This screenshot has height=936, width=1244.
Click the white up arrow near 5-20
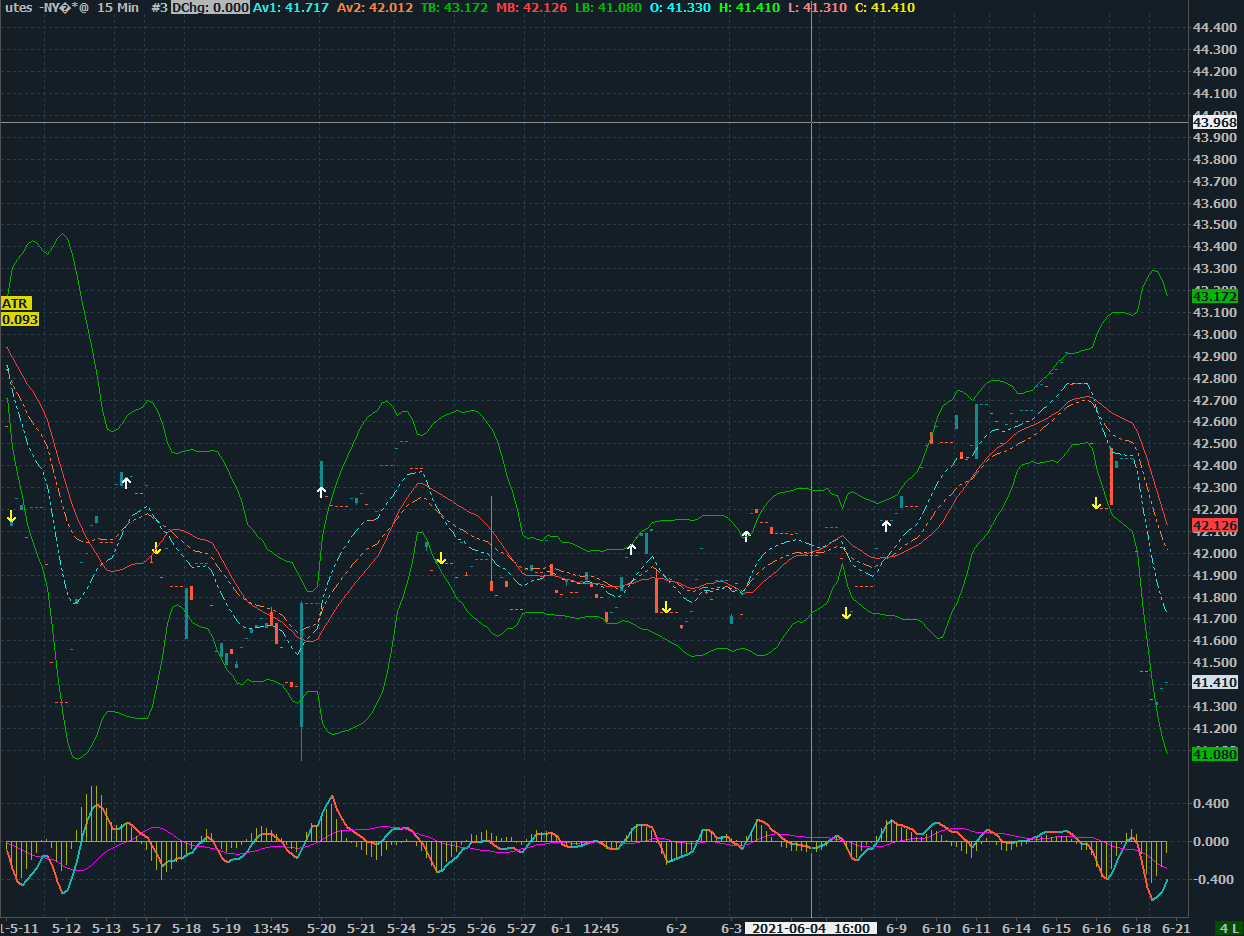(321, 491)
